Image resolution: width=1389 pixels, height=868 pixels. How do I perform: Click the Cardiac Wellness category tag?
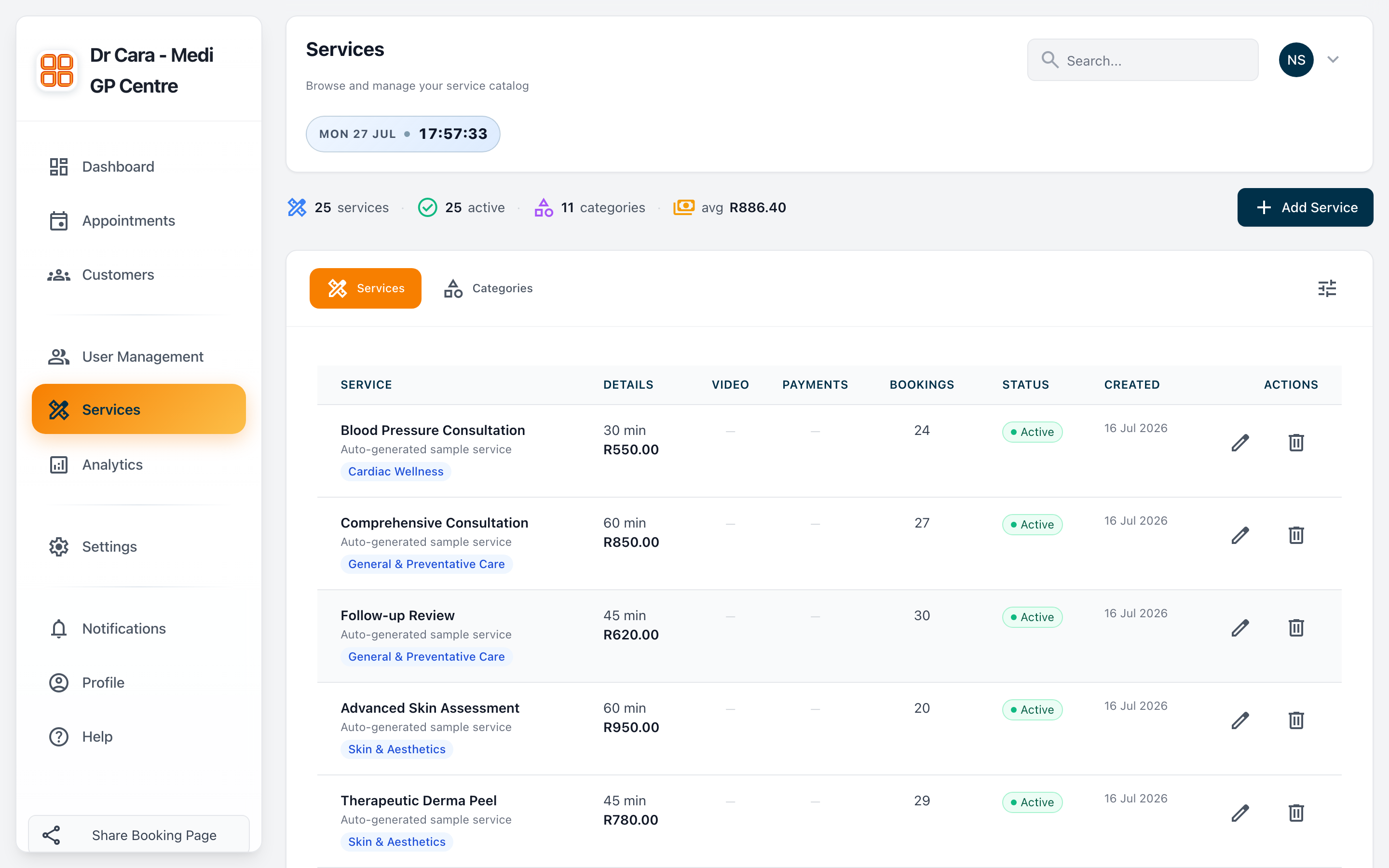tap(396, 471)
